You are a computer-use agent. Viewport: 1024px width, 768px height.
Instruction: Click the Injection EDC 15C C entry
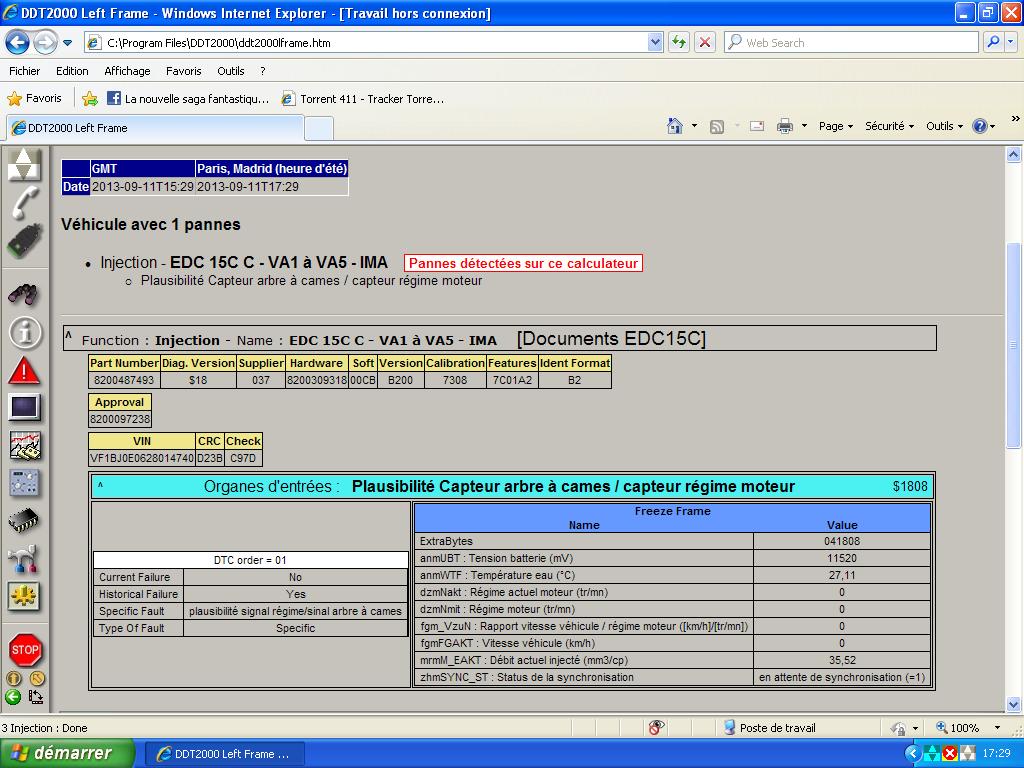point(244,263)
